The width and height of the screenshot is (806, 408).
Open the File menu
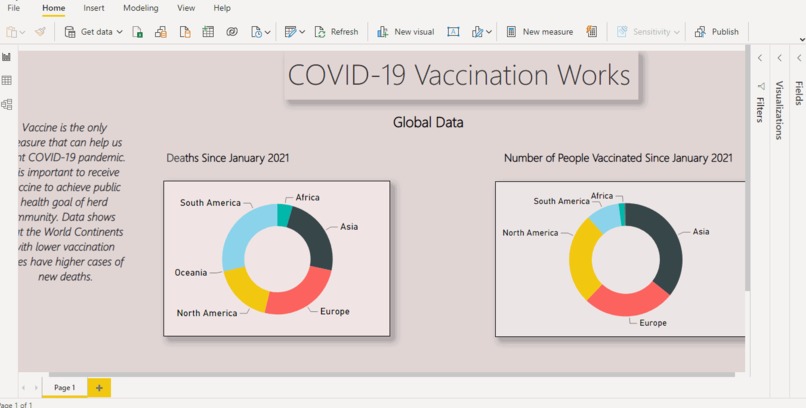(14, 8)
